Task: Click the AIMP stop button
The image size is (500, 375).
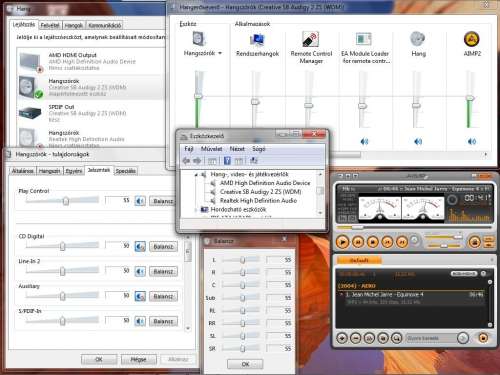Action: tap(373, 242)
